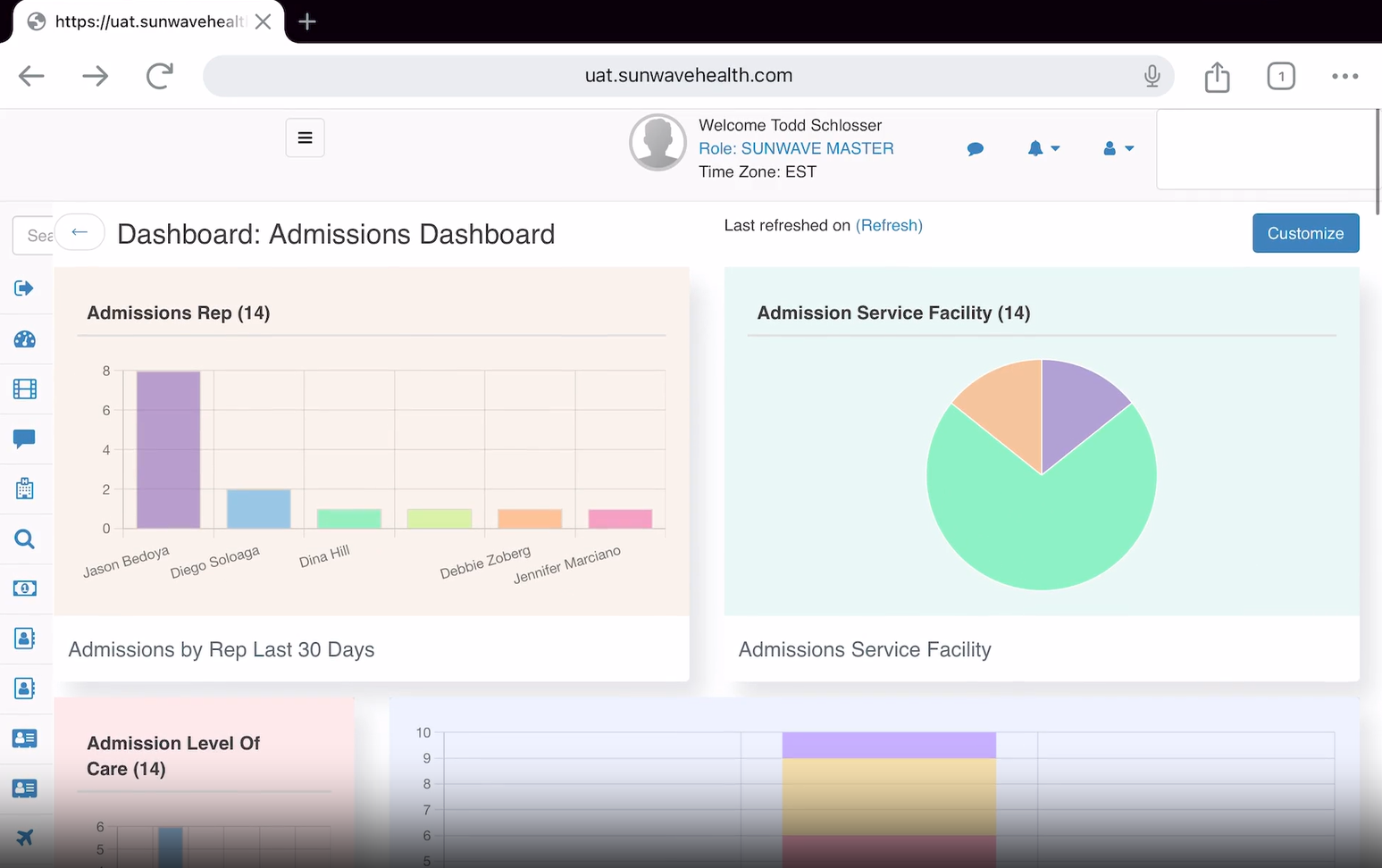Open the user profile dropdown in the header
Screen dimensions: 1382x868
[x=1117, y=148]
